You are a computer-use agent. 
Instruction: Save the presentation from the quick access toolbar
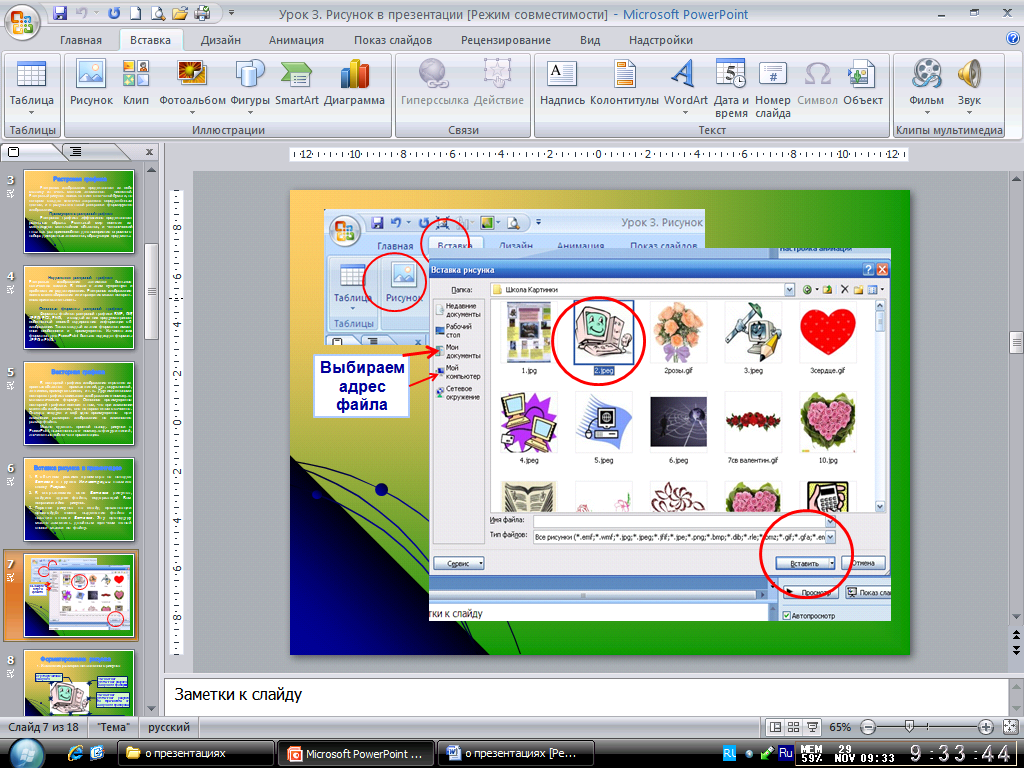[x=59, y=13]
